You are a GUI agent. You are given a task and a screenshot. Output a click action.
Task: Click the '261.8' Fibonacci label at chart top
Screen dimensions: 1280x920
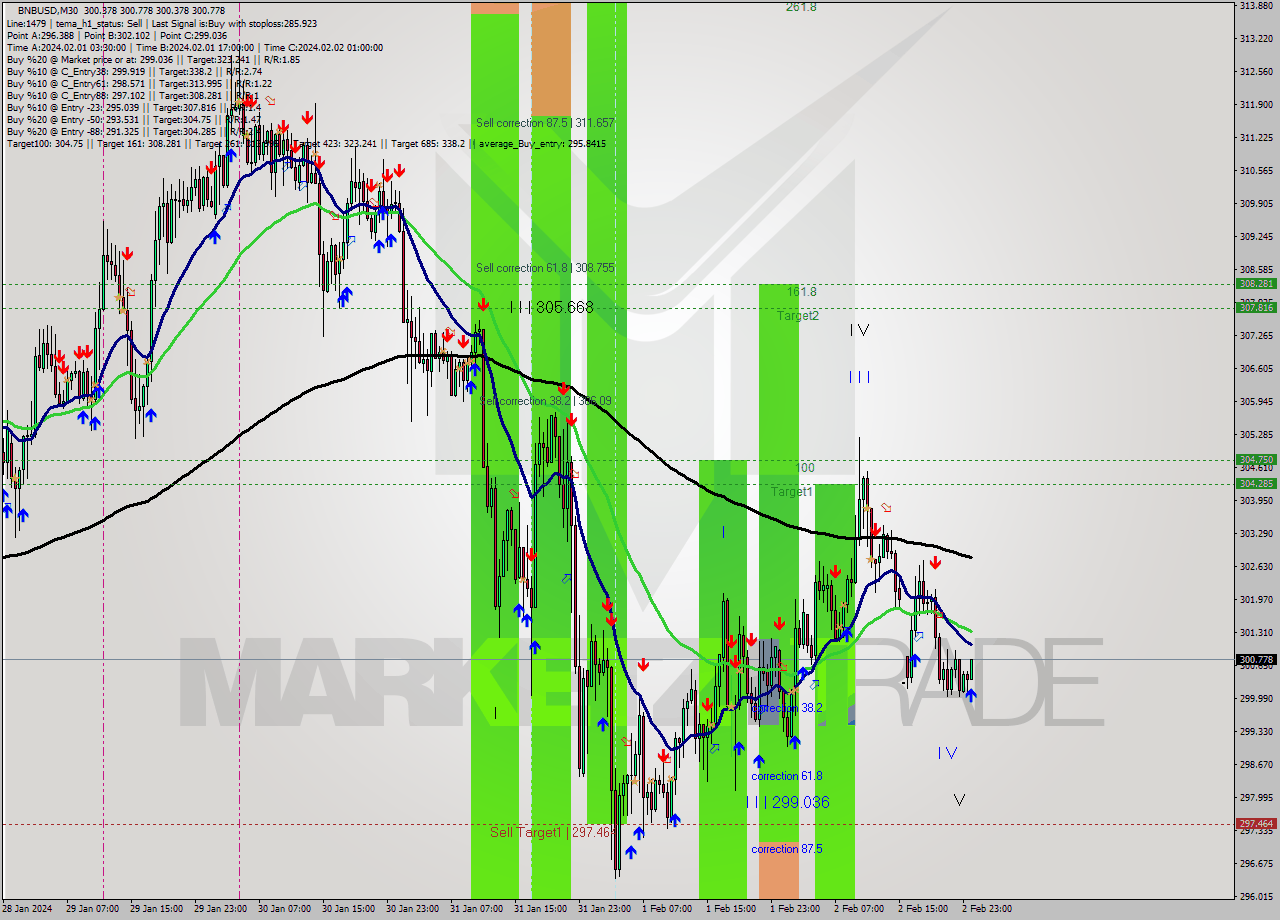[x=801, y=7]
